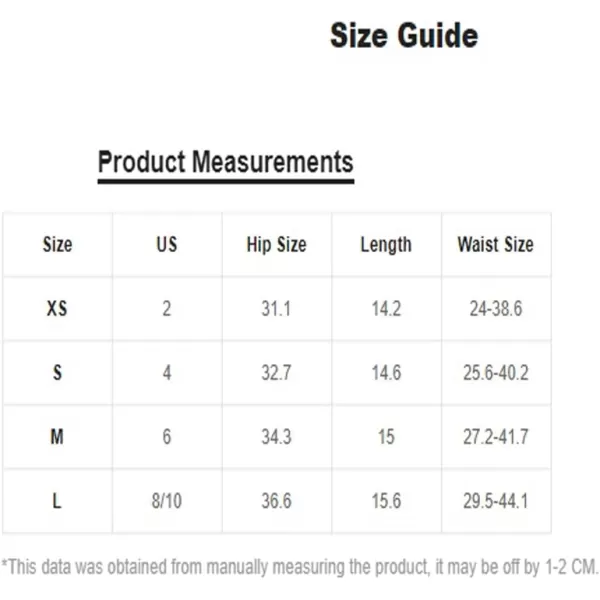Select the 8/10 US size cell
The height and width of the screenshot is (600, 600).
(x=166, y=501)
